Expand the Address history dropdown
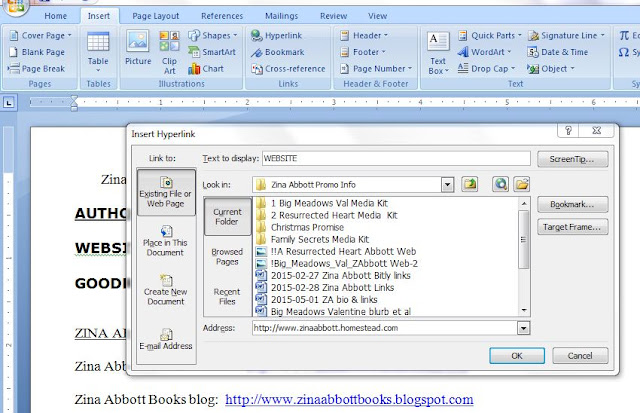The height and width of the screenshot is (413, 640). point(523,328)
